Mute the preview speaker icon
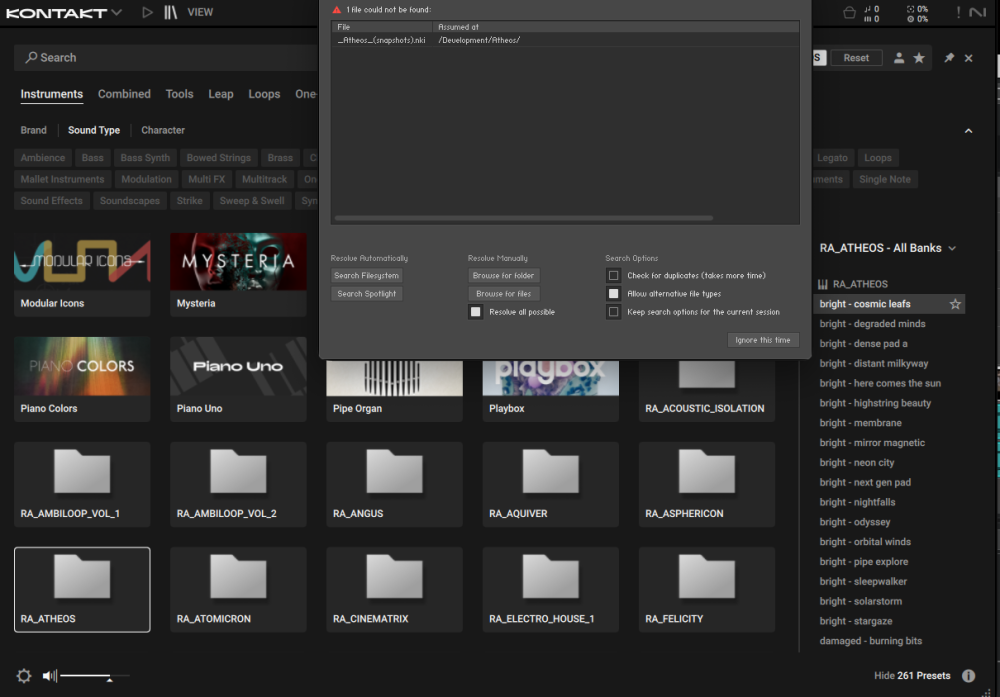Viewport: 1000px width, 697px height. point(49,676)
